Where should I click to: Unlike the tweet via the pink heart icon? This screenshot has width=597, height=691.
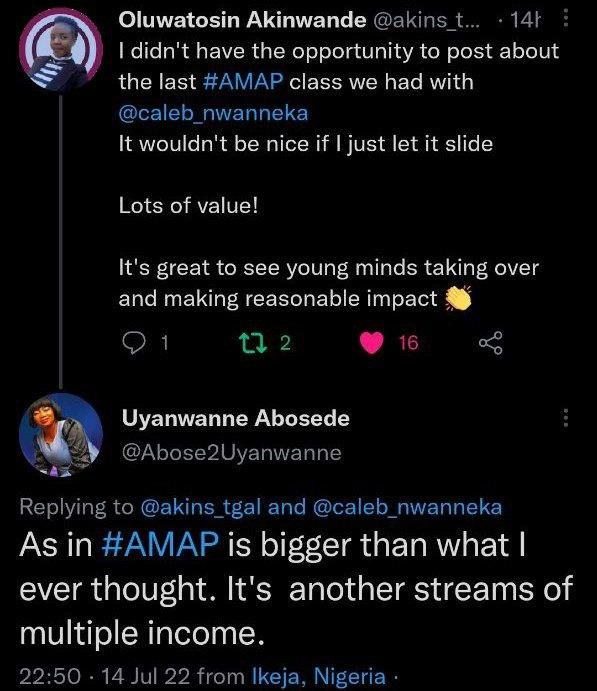click(371, 343)
